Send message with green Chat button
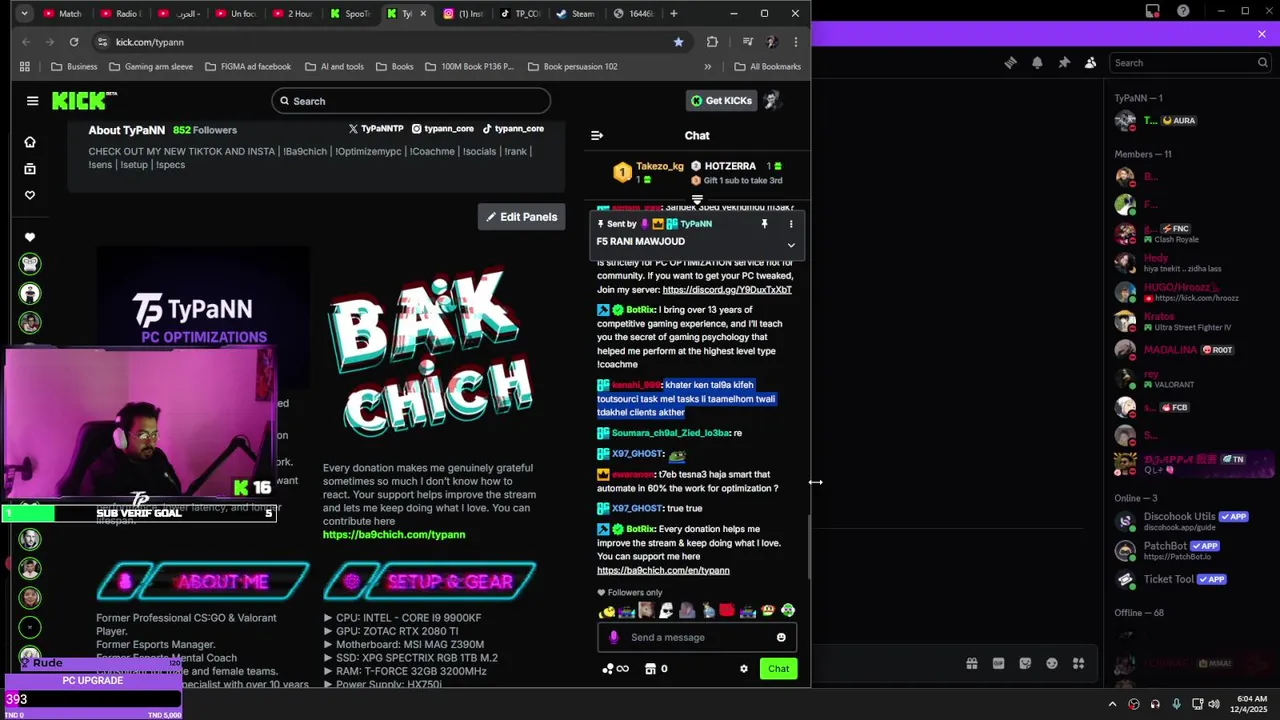This screenshot has height=720, width=1280. (778, 669)
